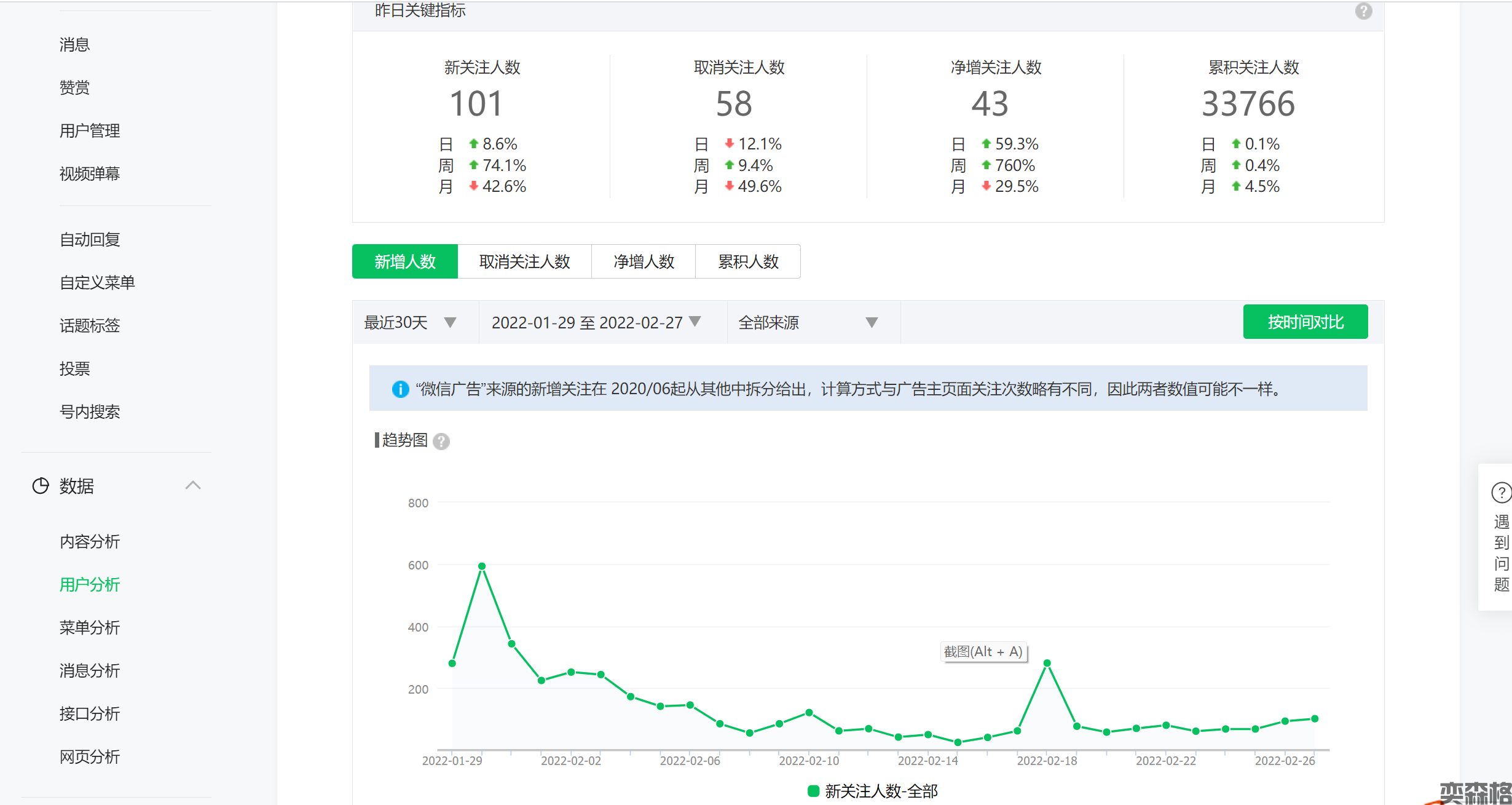Click help icon beside 昨日关键指标 header
1512x805 pixels.
pos(1363,11)
